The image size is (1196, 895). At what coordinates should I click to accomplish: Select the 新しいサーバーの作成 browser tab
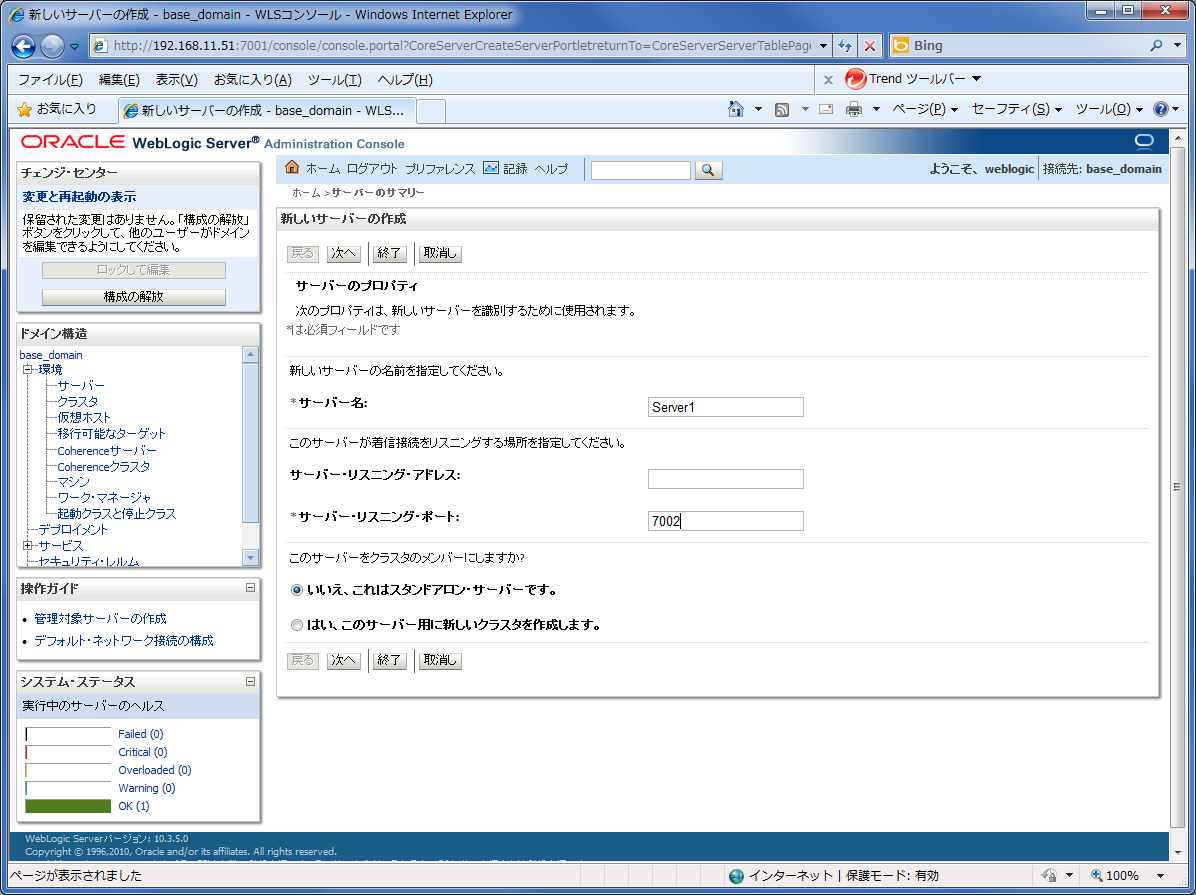[x=267, y=111]
